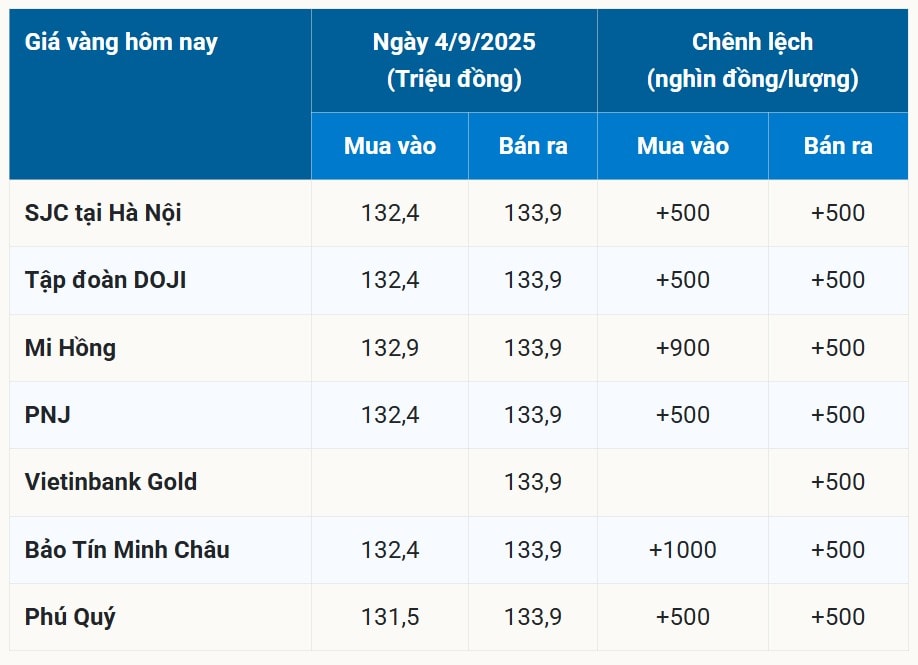Click the +900 difference for Mi Hồng

pos(683,348)
